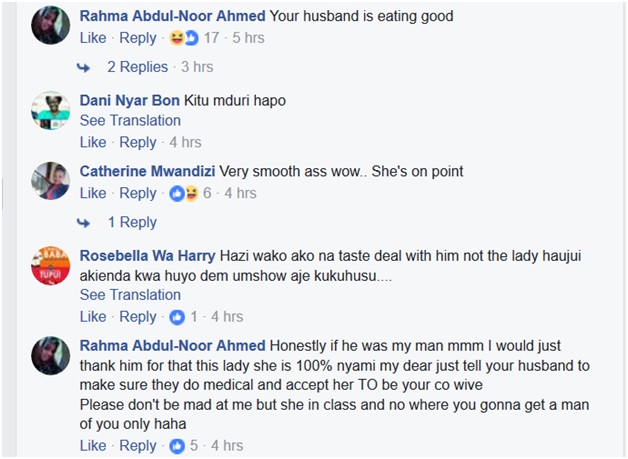Click the reply arrow icon beside 1 Reply
Image resolution: width=628 pixels, height=459 pixels.
tap(84, 223)
